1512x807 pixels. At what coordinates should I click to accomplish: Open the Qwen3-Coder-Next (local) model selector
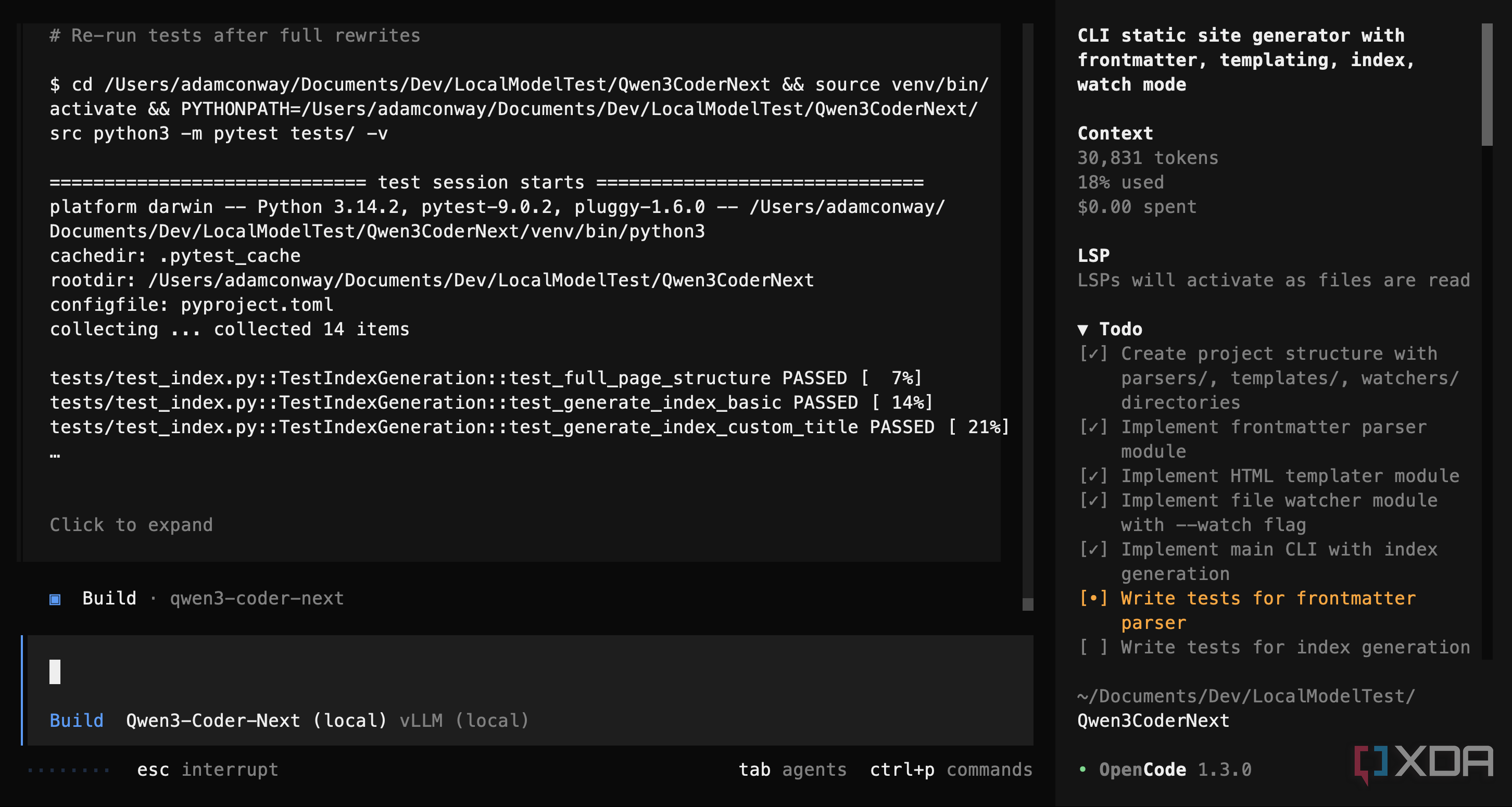tap(257, 721)
